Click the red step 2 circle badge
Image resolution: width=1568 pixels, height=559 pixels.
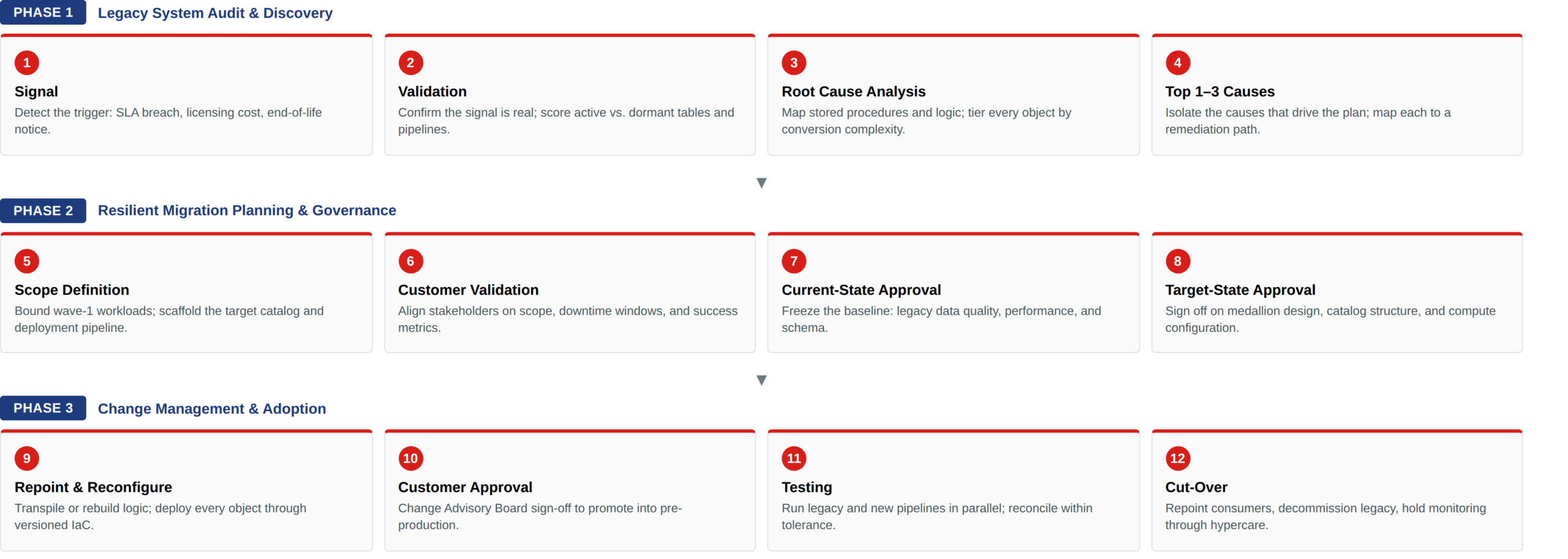(x=410, y=63)
